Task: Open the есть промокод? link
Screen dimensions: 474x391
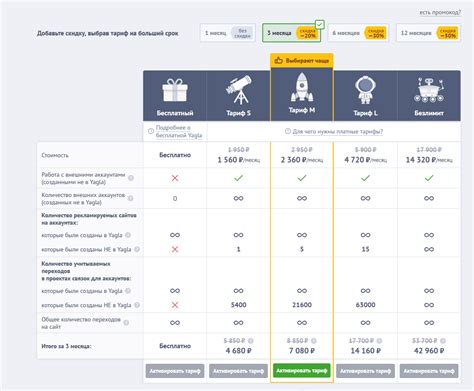Action: 440,12
